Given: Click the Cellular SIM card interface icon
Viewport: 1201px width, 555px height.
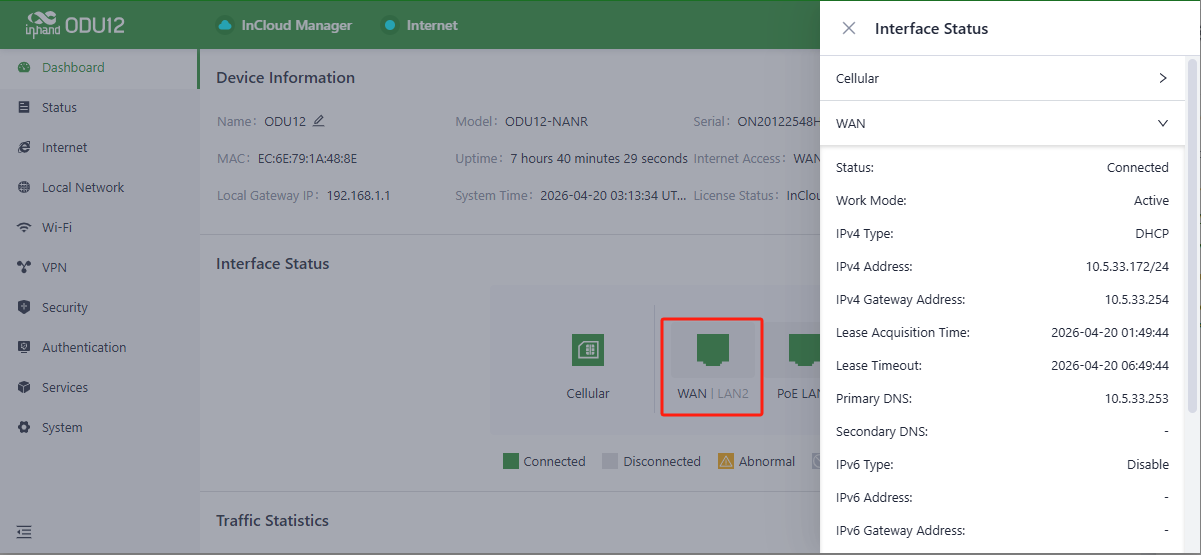Looking at the screenshot, I should point(588,350).
